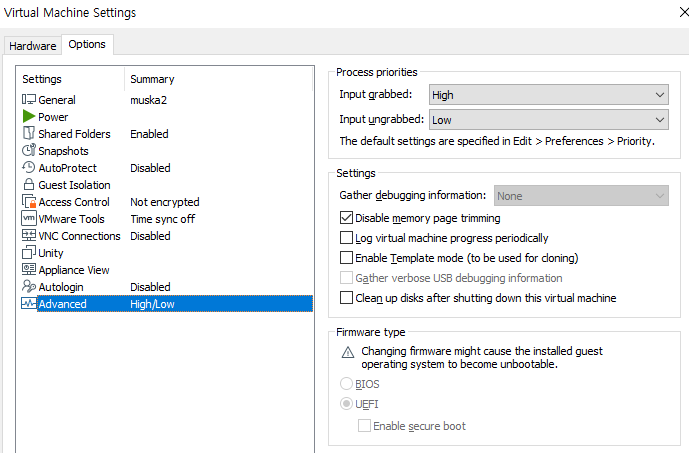The image size is (689, 453).
Task: Click the Time sync off summary text
Action: pyautogui.click(x=163, y=219)
